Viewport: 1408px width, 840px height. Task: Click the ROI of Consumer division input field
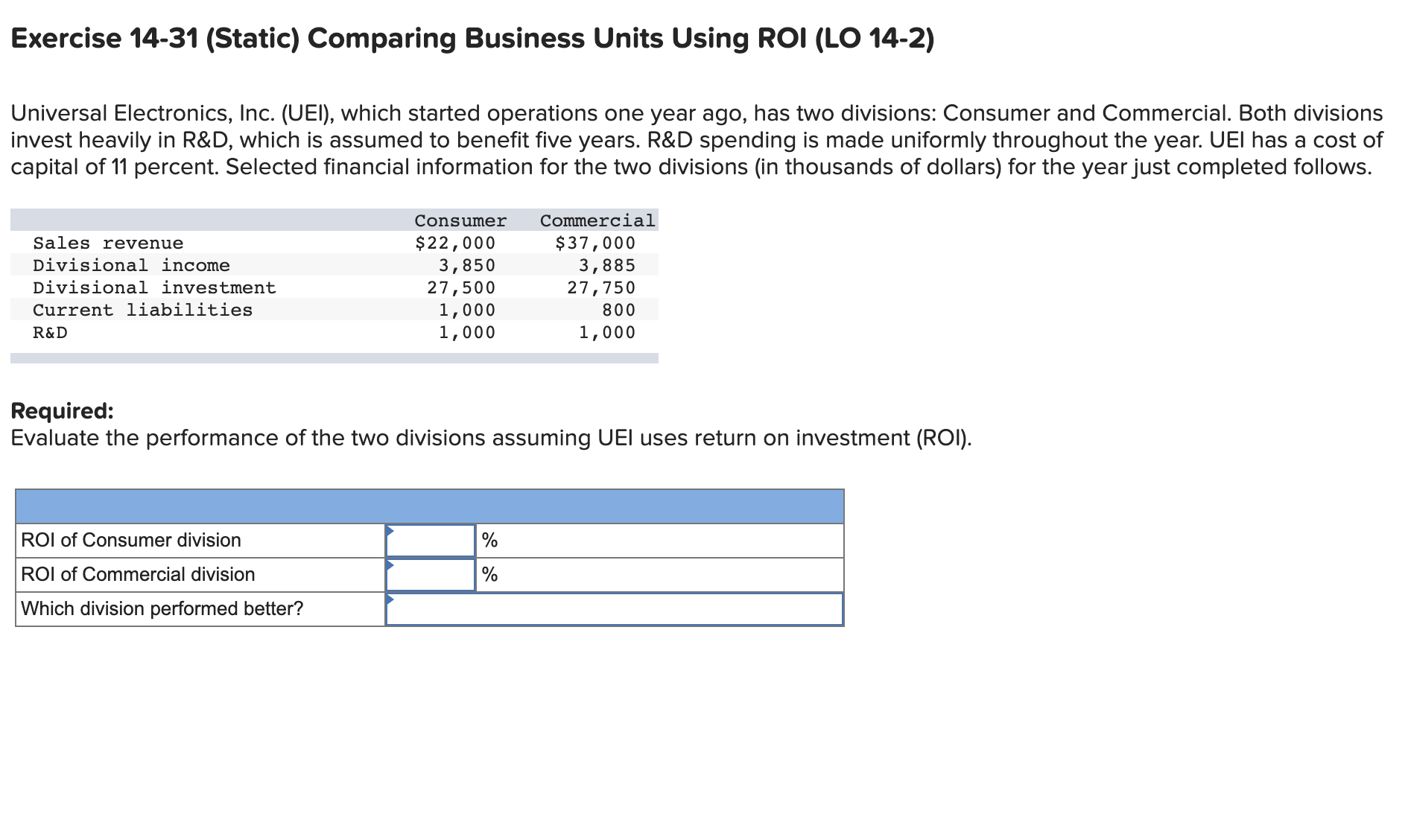pos(431,540)
